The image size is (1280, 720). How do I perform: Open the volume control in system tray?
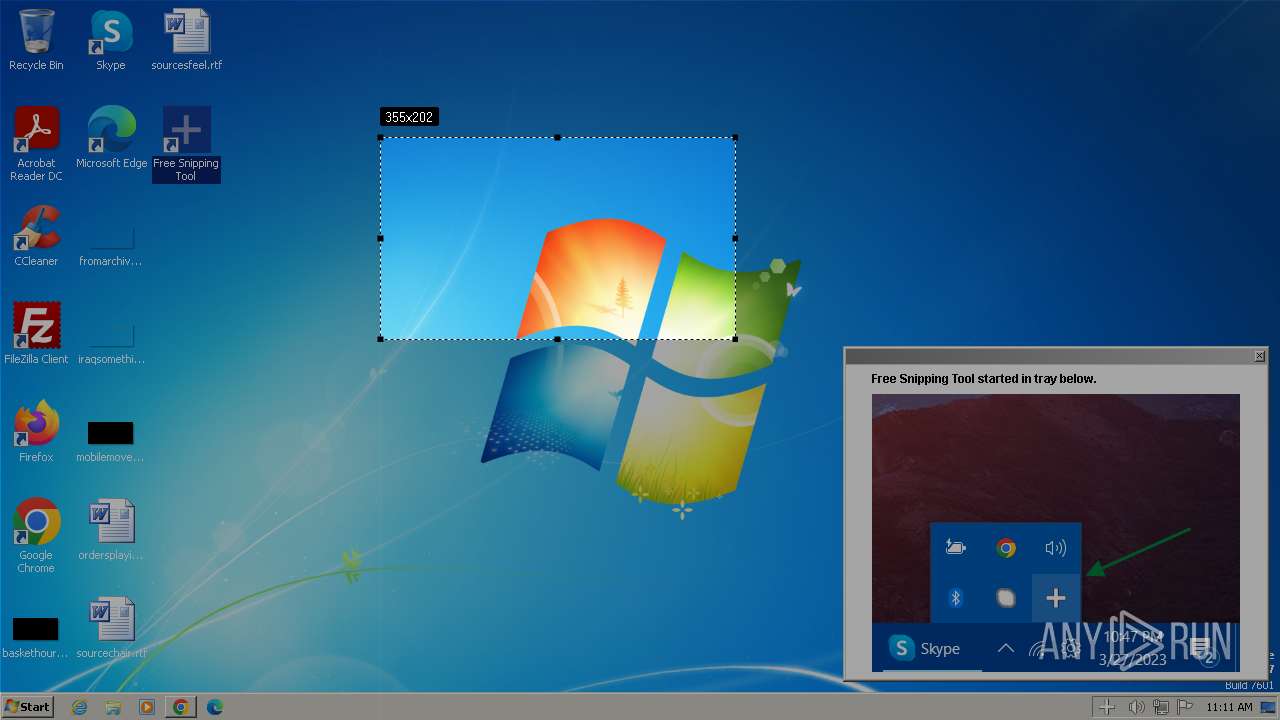(x=1137, y=707)
